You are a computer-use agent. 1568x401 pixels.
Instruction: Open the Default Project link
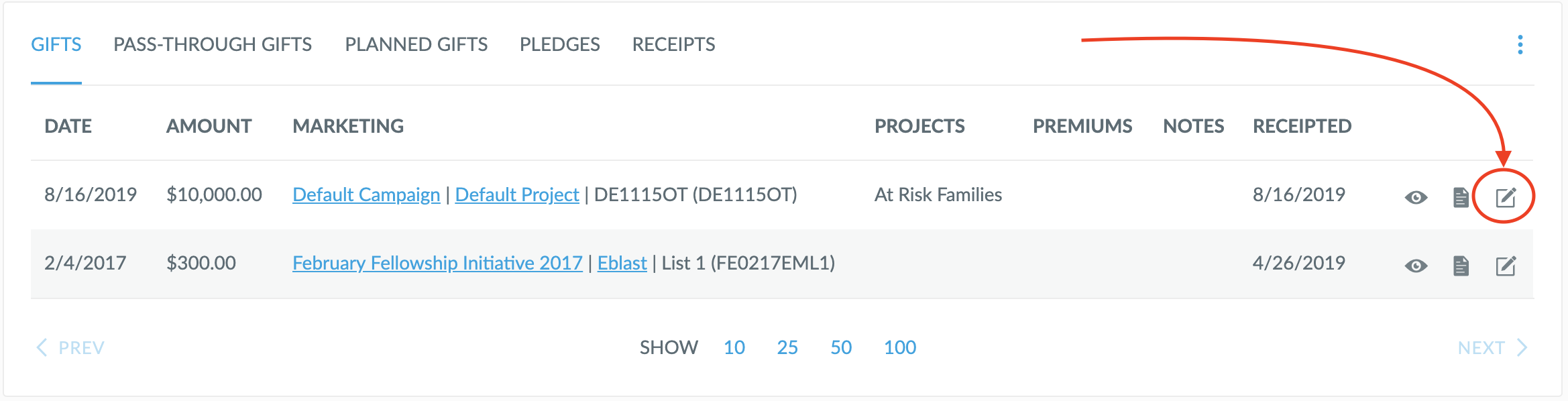pos(516,194)
